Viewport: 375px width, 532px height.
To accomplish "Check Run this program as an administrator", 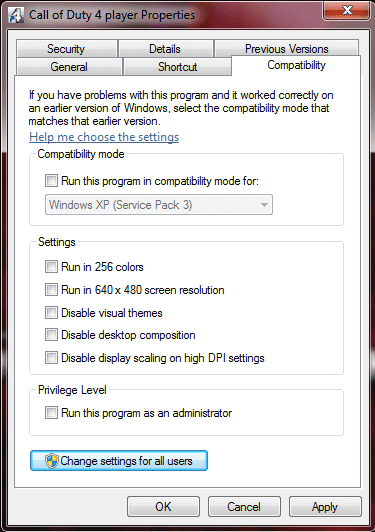I will 51,413.
